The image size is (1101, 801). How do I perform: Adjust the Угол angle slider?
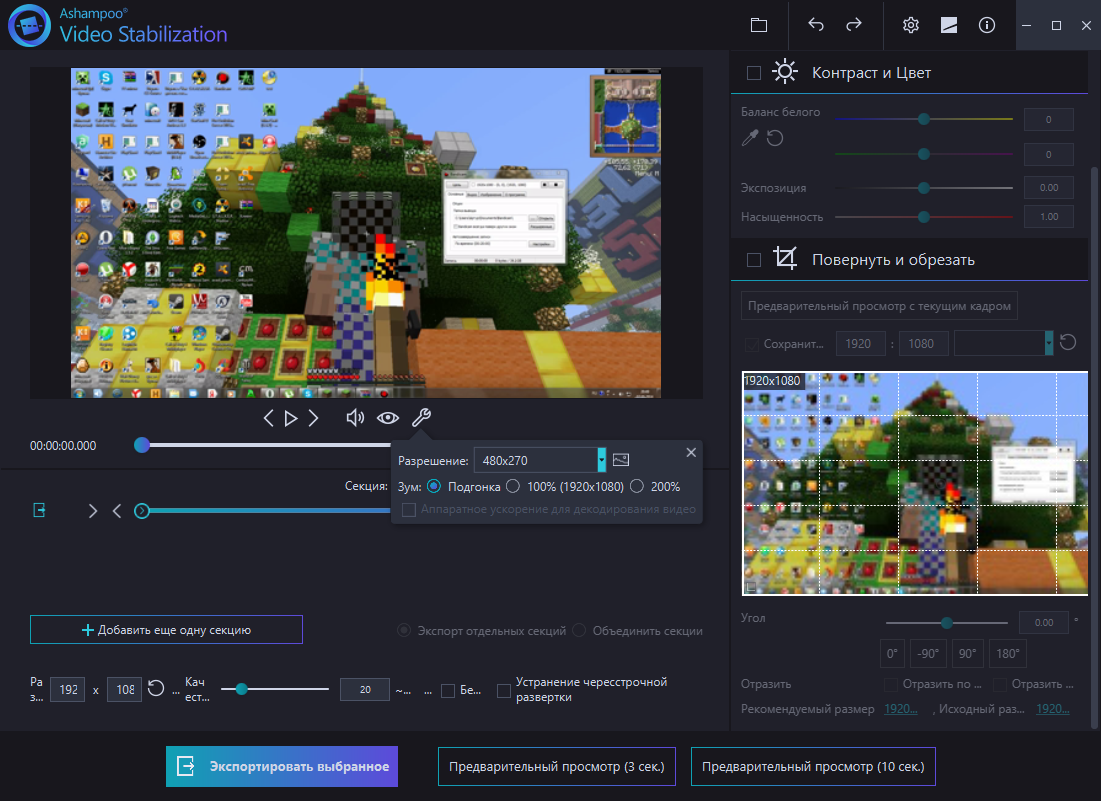(x=947, y=623)
